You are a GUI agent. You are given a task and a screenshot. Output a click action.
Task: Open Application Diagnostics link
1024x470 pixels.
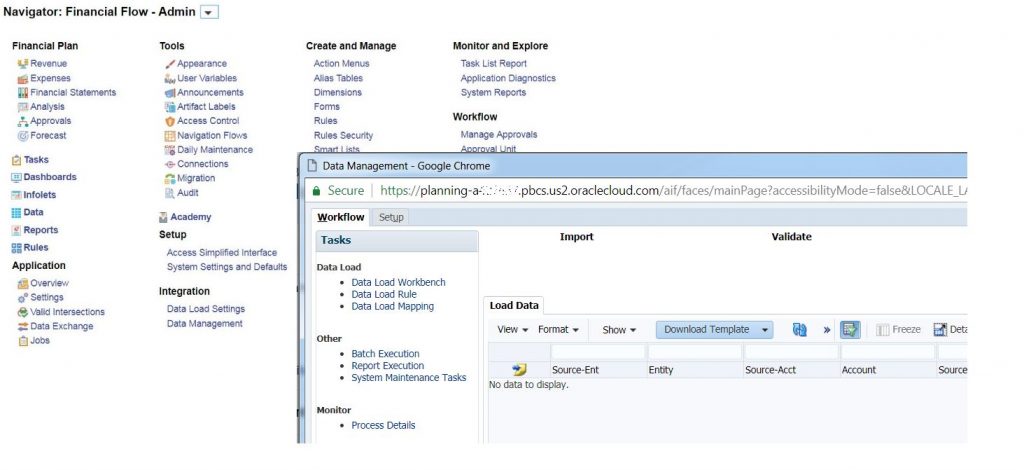pos(508,78)
